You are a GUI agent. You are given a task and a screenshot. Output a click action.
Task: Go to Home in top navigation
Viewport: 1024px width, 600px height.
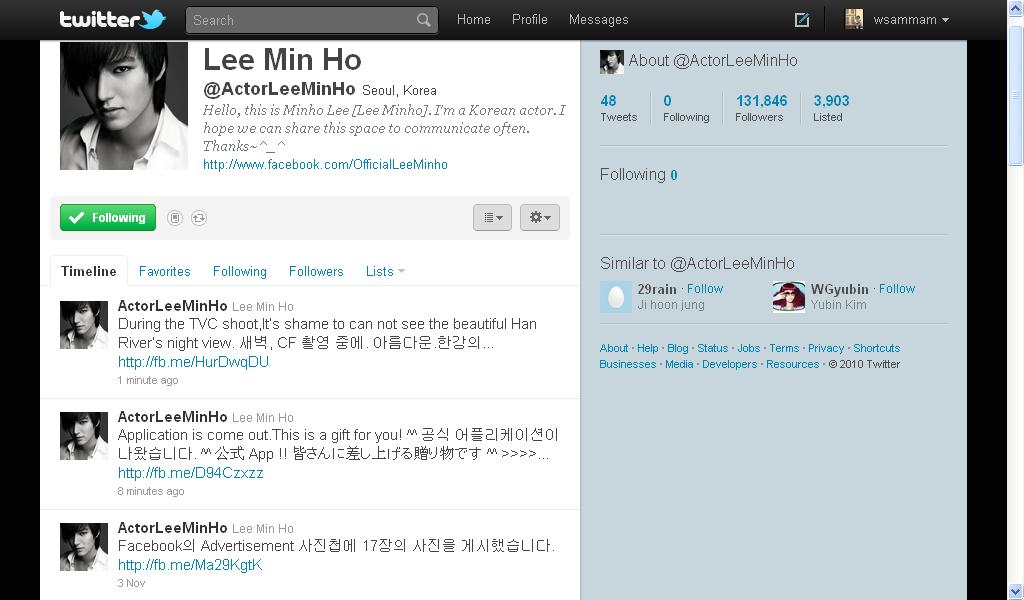coord(473,20)
